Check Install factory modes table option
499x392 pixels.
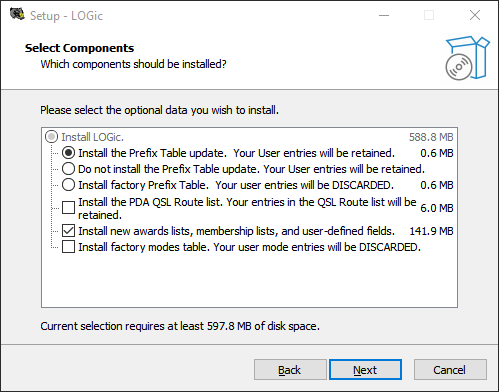click(68, 247)
